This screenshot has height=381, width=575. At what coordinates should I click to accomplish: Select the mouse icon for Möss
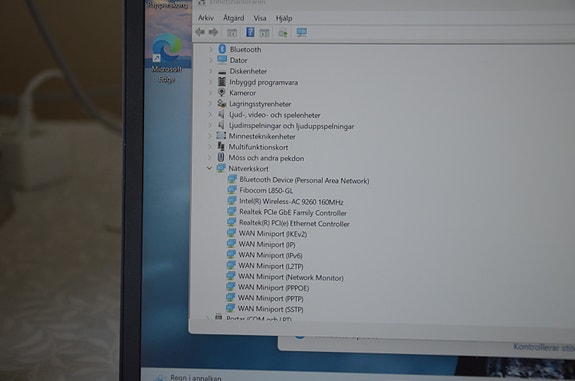click(221, 157)
